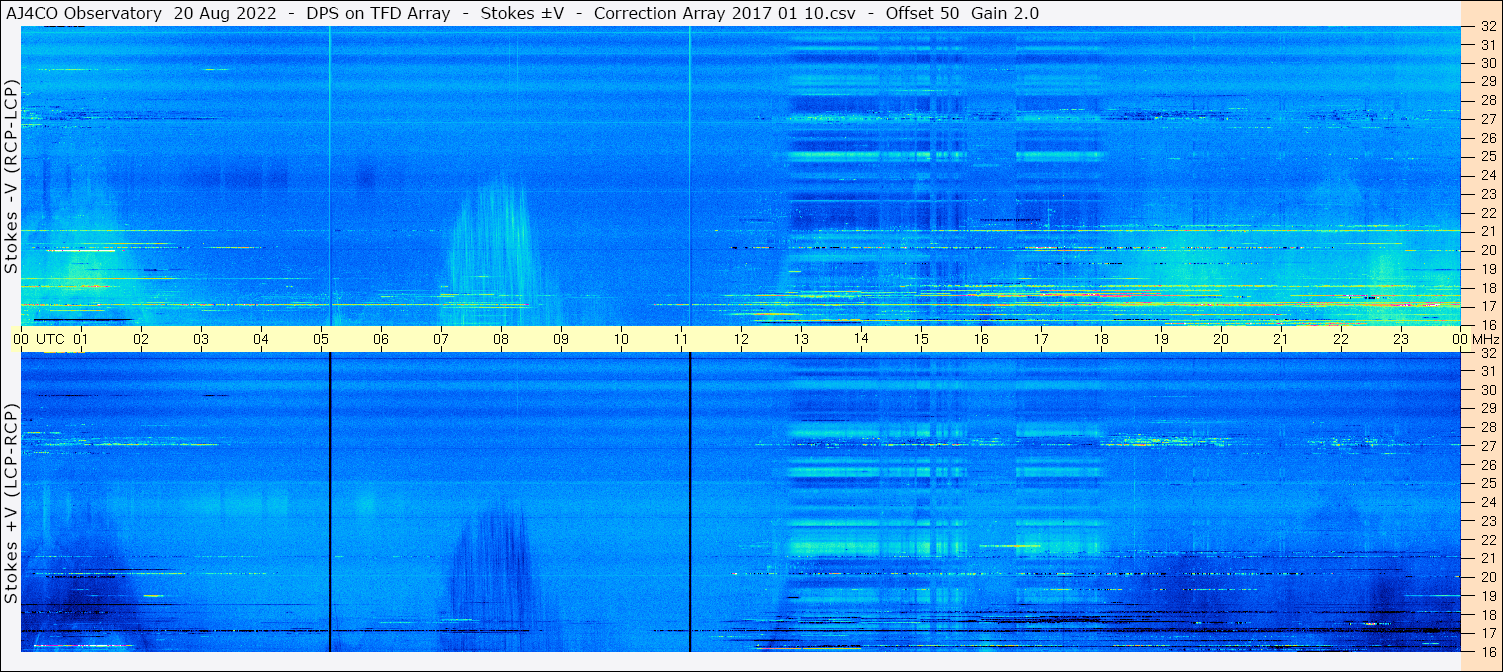This screenshot has width=1503, height=672.
Task: Click the 05 hour tick on the time axis
Action: coord(321,339)
